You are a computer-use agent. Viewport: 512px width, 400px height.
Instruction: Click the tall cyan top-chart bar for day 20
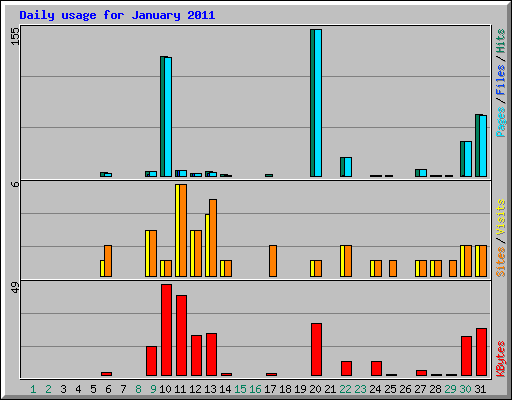[x=318, y=103]
